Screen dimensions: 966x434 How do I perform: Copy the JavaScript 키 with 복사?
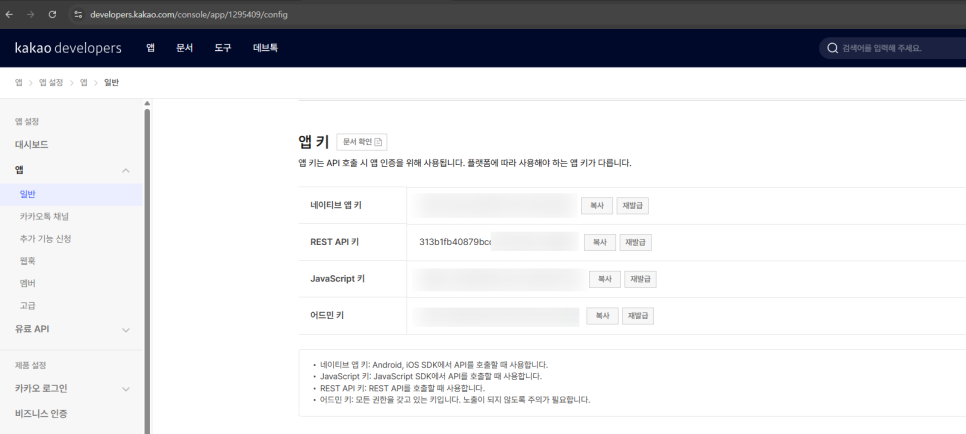tap(605, 279)
